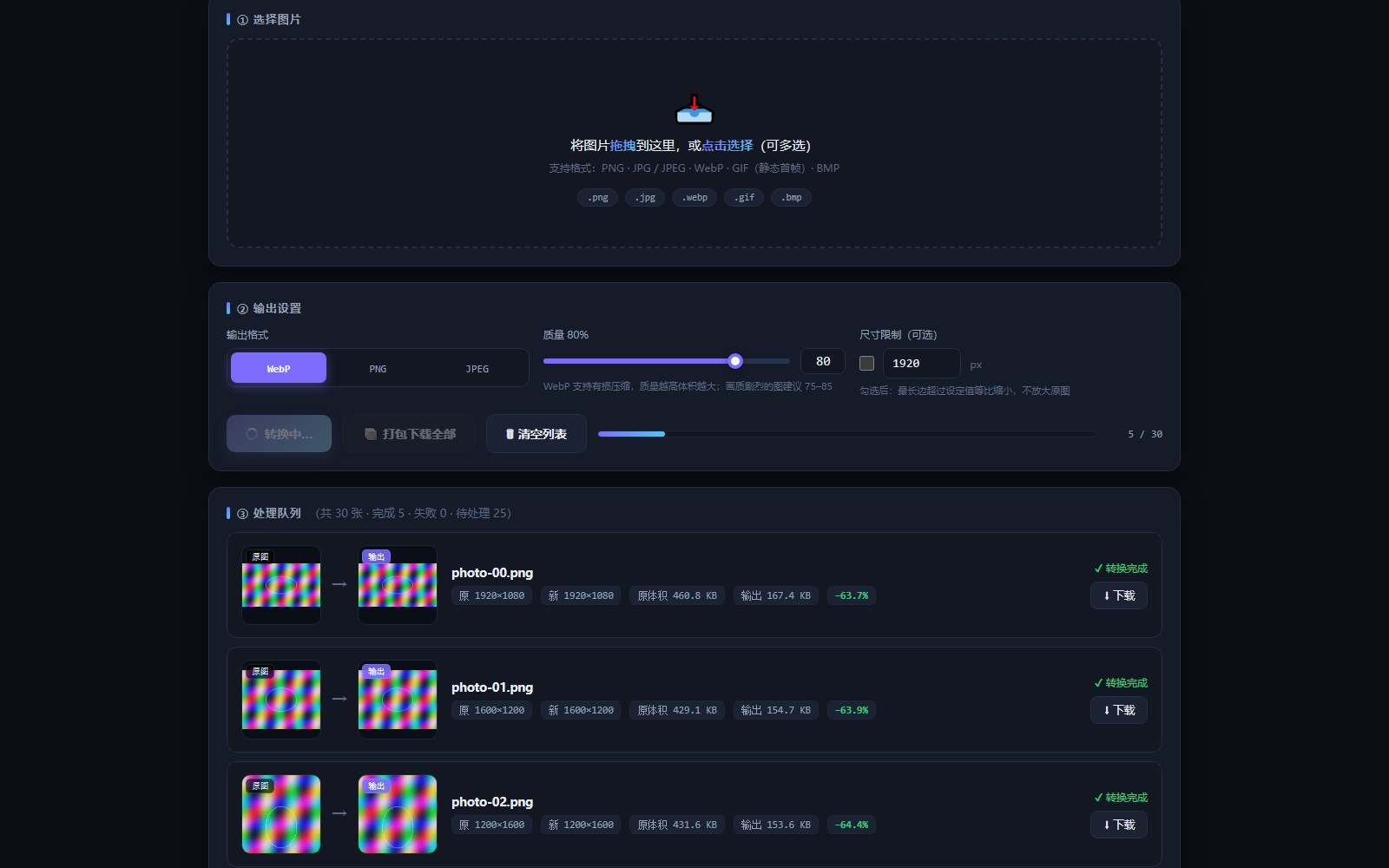Click the .jpg format chip
Image resolution: width=1389 pixels, height=868 pixels.
(x=645, y=197)
